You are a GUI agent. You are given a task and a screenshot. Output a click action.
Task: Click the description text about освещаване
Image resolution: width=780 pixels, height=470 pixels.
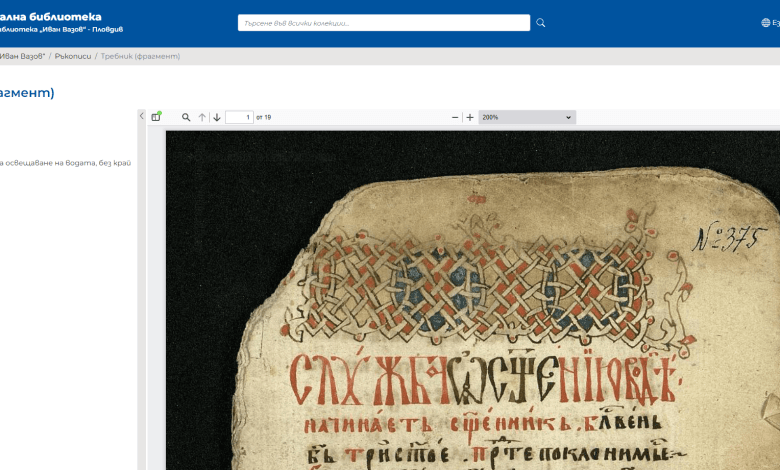click(65, 163)
